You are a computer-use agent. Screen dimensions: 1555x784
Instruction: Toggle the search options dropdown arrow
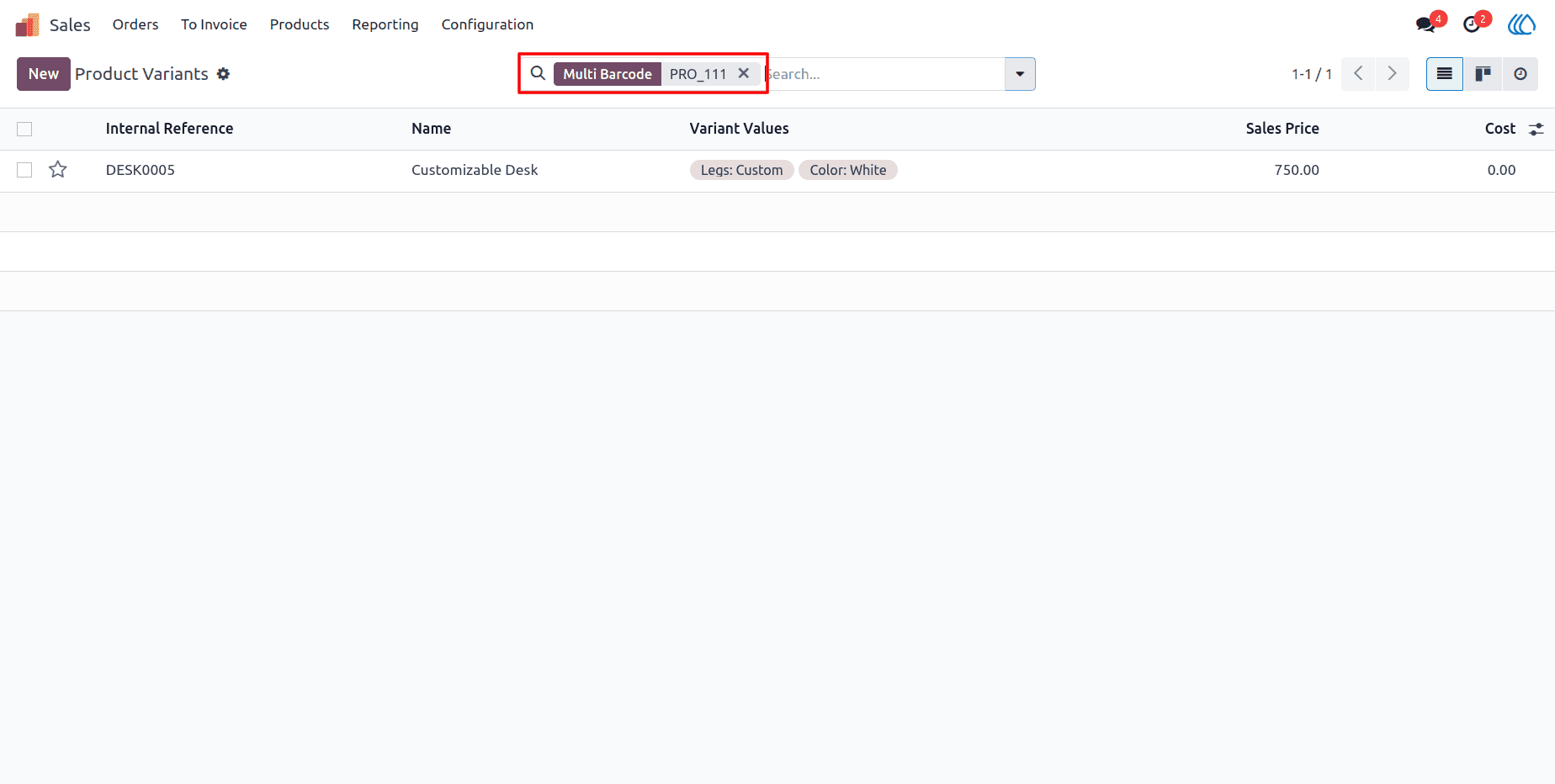coord(1020,74)
